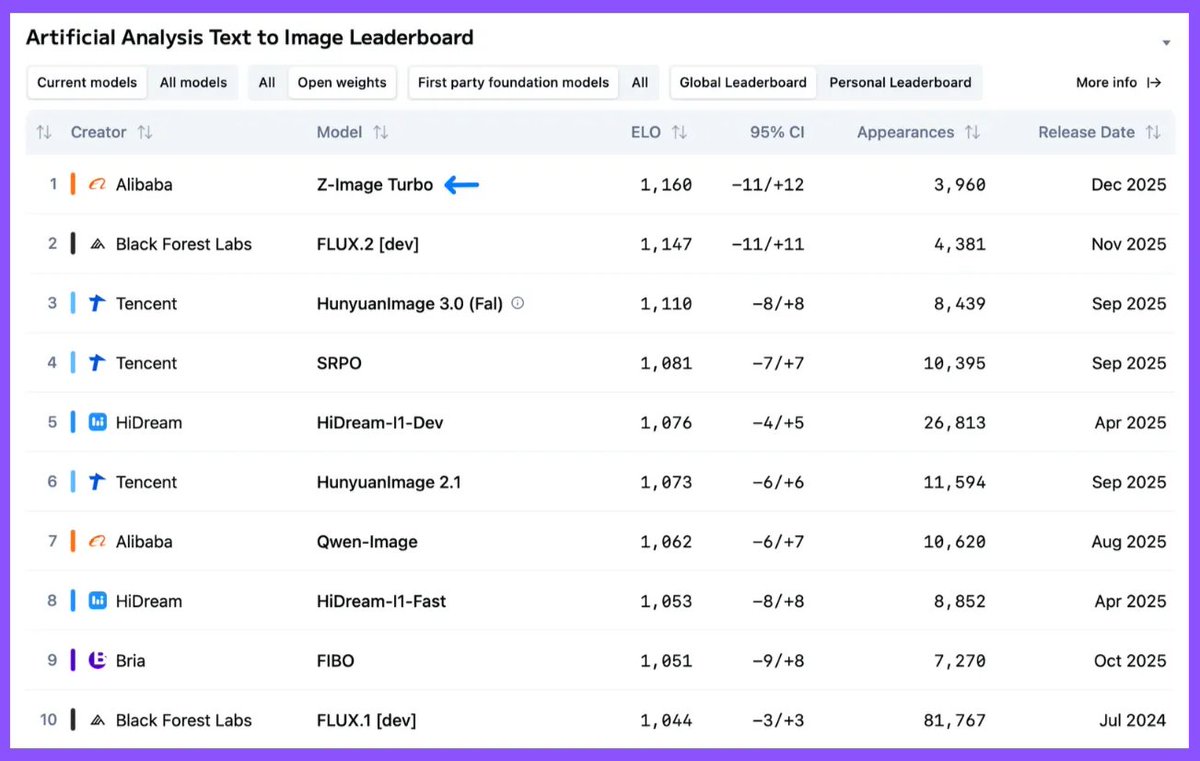1200x761 pixels.
Task: Switch to the Personal Leaderboard tab
Action: pos(899,83)
